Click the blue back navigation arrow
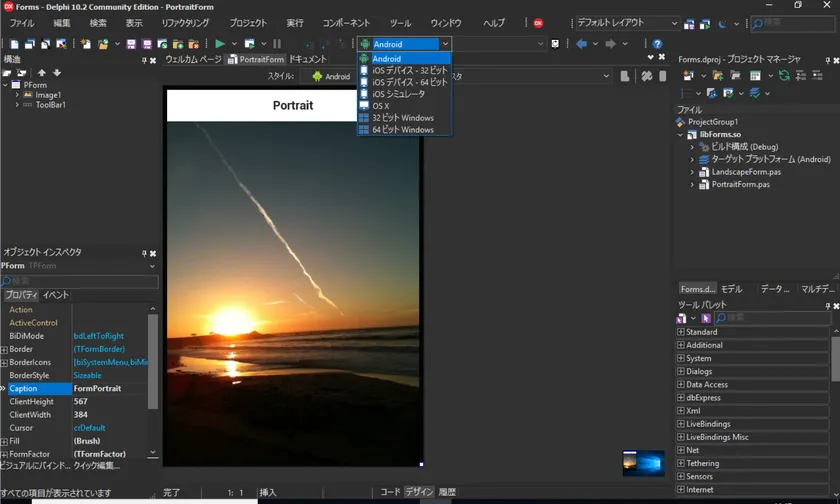The width and height of the screenshot is (840, 504). [581, 44]
